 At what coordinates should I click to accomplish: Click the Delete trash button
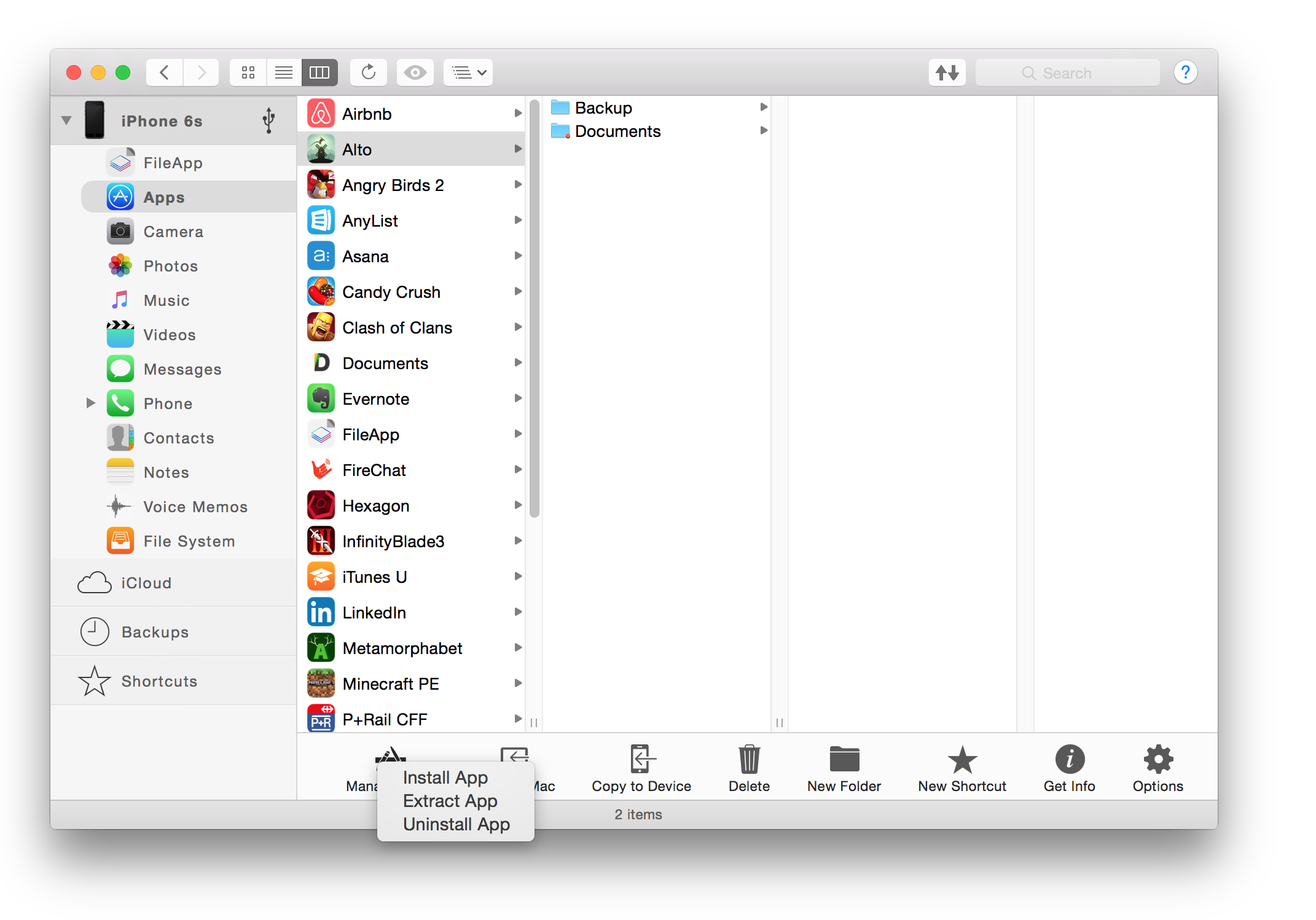click(749, 768)
